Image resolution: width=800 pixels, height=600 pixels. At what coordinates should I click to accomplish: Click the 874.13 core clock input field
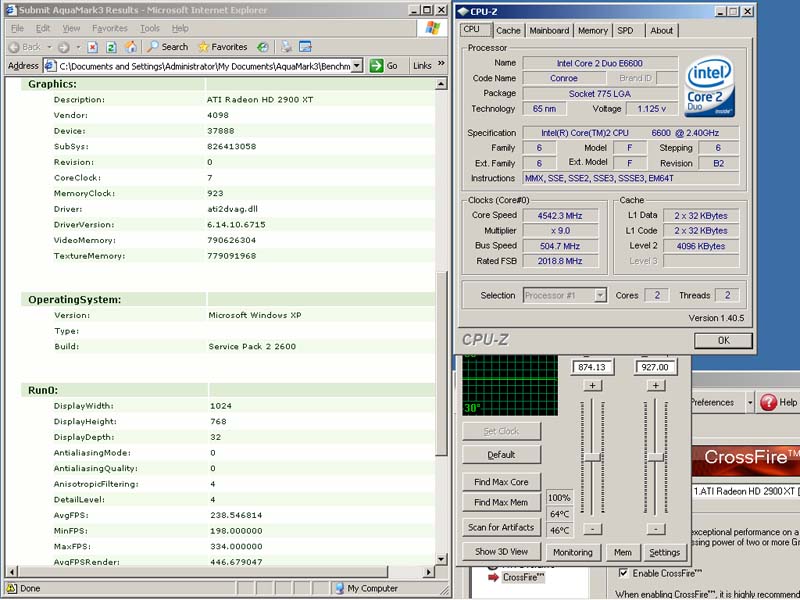(592, 367)
